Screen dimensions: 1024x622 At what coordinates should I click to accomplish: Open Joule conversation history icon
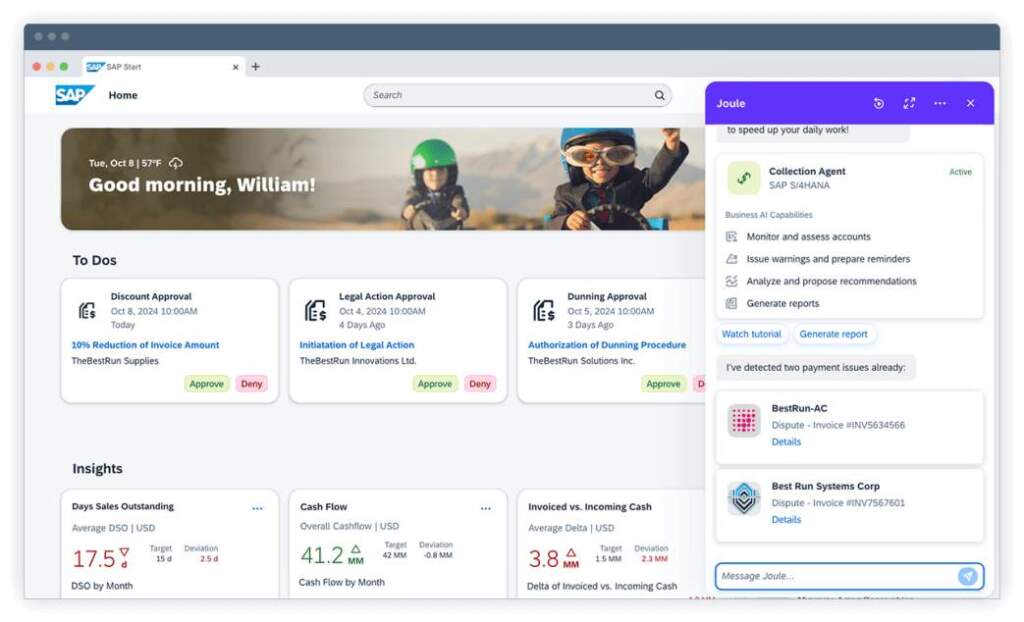(x=879, y=103)
